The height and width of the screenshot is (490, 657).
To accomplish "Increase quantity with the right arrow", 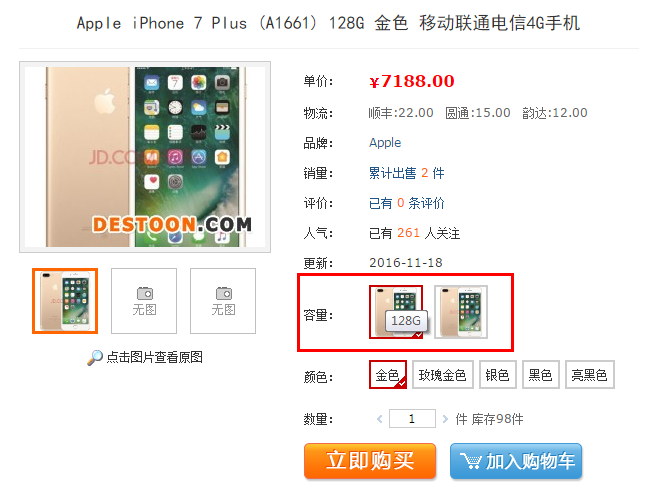I will pyautogui.click(x=445, y=419).
